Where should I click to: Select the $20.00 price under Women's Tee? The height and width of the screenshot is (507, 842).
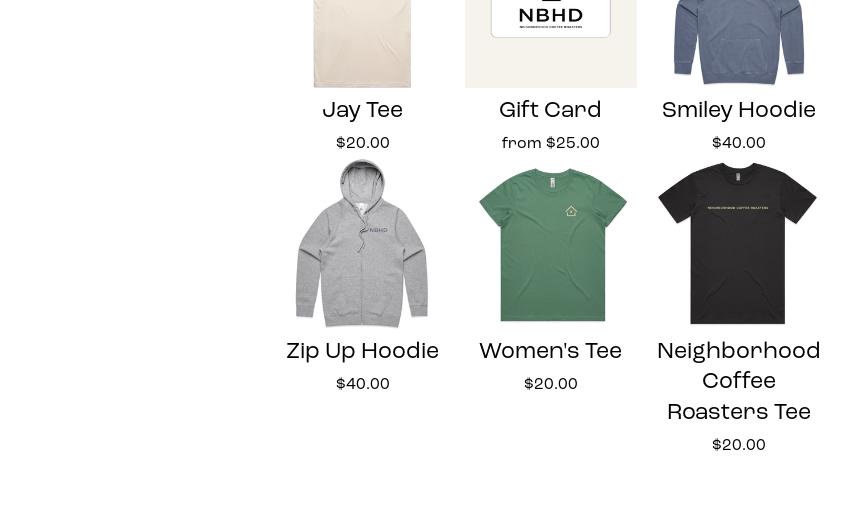pos(550,384)
